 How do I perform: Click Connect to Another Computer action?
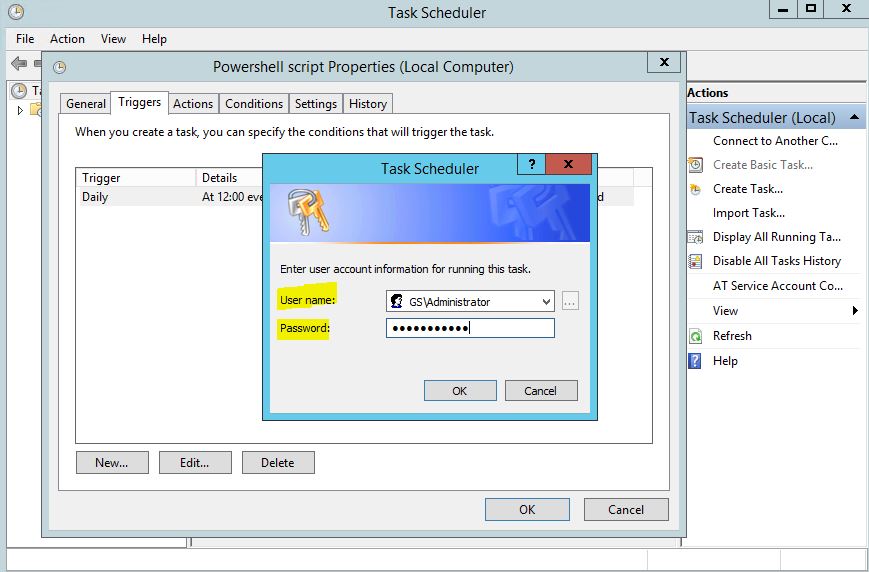click(x=775, y=141)
